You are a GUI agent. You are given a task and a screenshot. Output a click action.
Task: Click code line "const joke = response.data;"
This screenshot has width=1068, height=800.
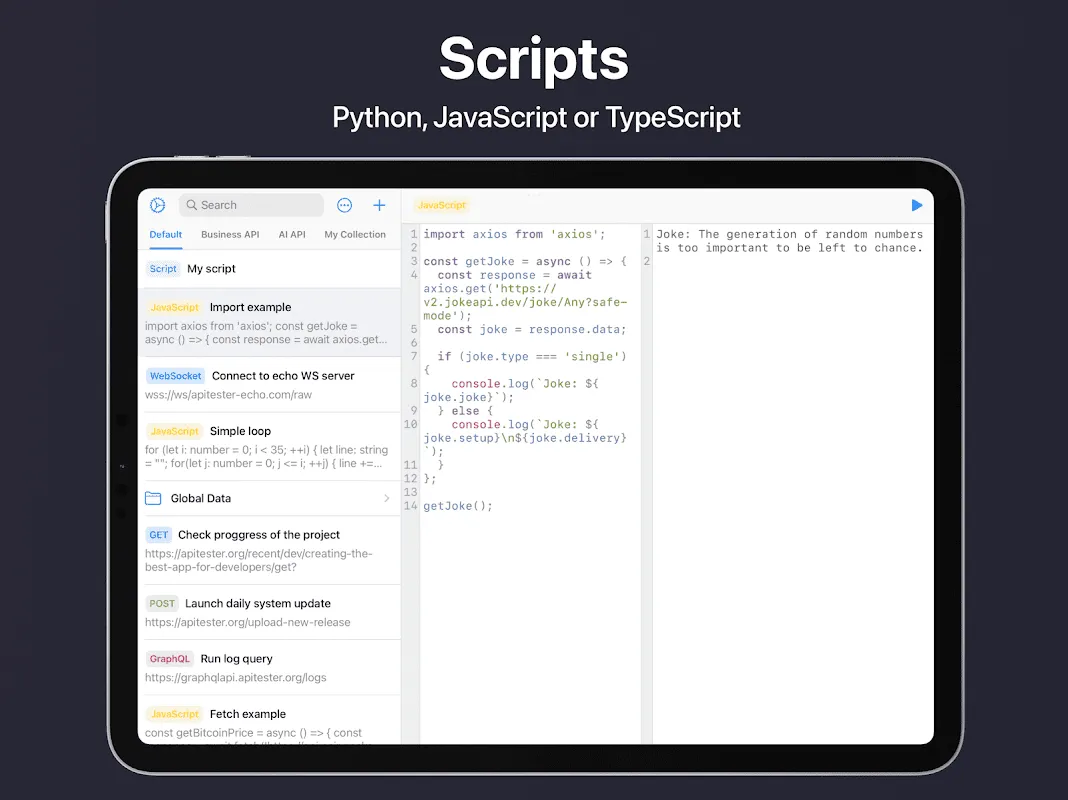tap(531, 330)
